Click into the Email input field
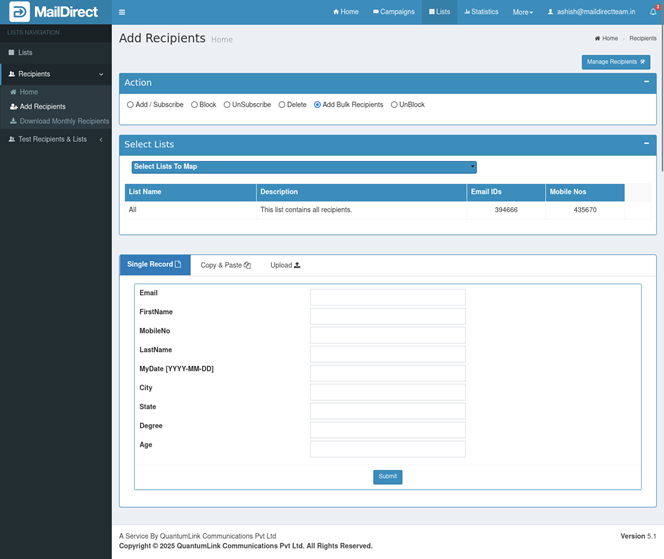664x559 pixels. (387, 297)
